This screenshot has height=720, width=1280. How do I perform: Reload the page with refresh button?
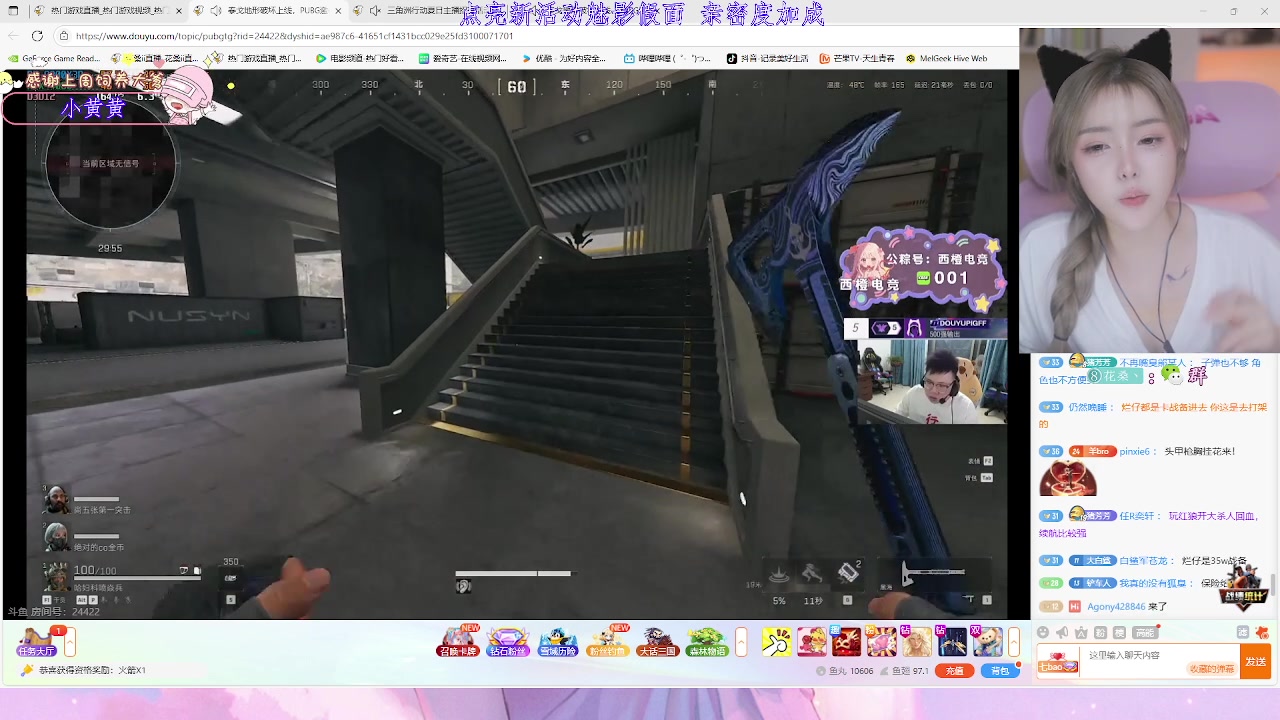coord(37,36)
